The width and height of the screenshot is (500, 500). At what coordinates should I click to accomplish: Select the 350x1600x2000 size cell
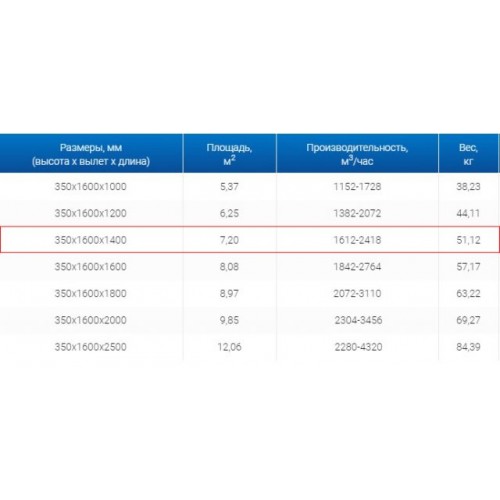pyautogui.click(x=91, y=320)
